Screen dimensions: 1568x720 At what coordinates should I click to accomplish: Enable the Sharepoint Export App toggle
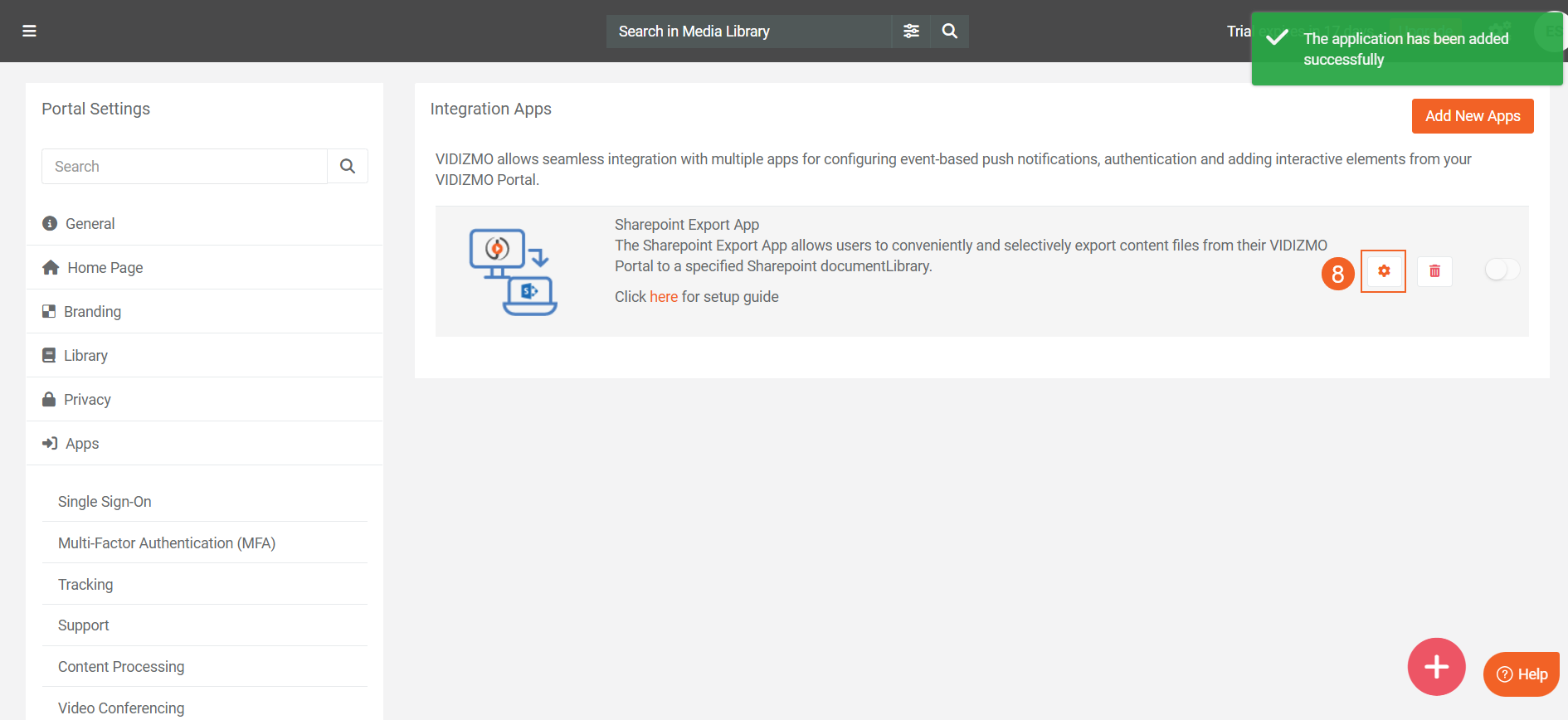point(1502,270)
